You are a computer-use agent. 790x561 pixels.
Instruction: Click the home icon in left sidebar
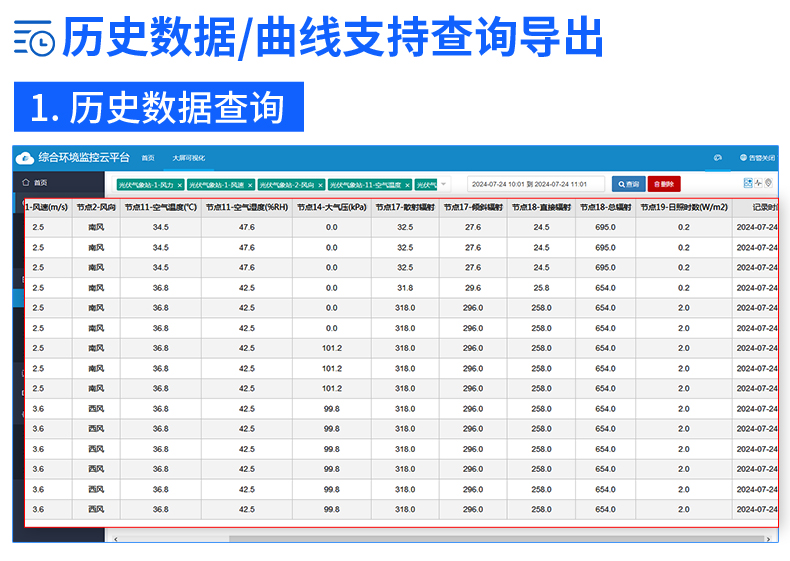(x=26, y=183)
